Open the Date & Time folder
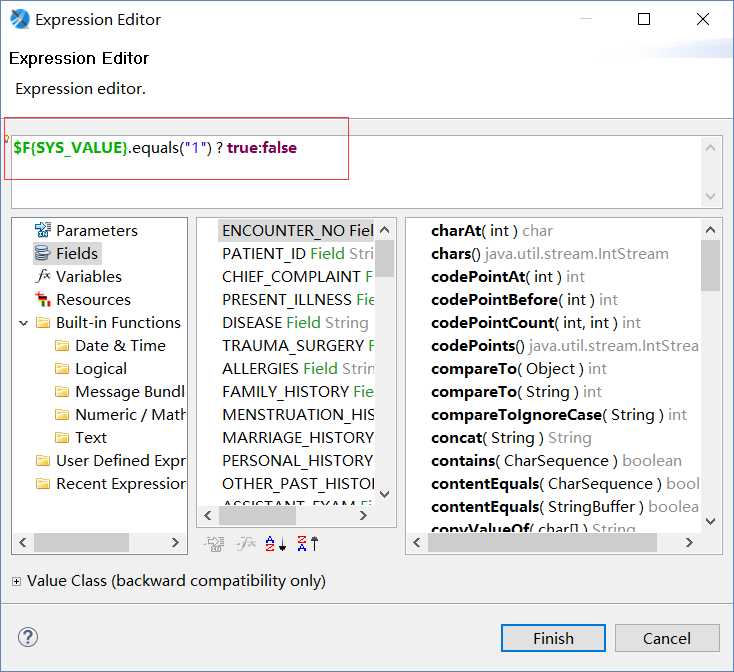Viewport: 734px width, 672px height. (110, 345)
